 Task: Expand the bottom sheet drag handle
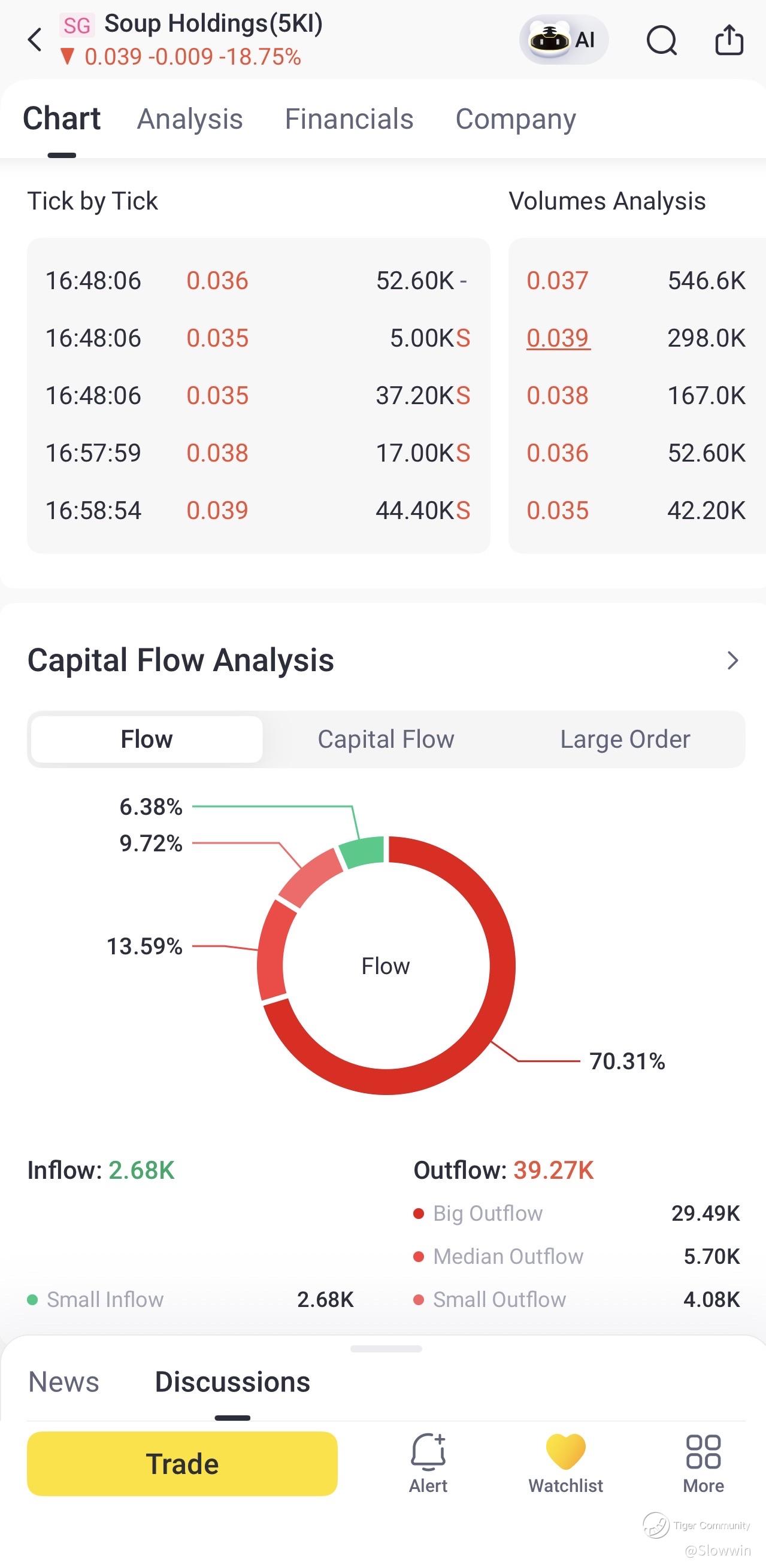tap(386, 1349)
